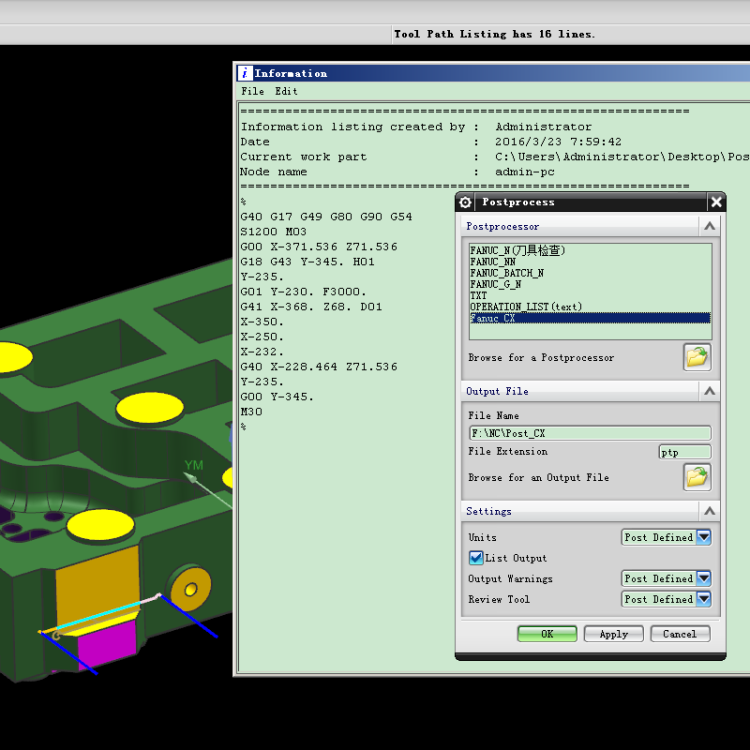
Task: Toggle the List Output checkbox
Action: tap(476, 558)
